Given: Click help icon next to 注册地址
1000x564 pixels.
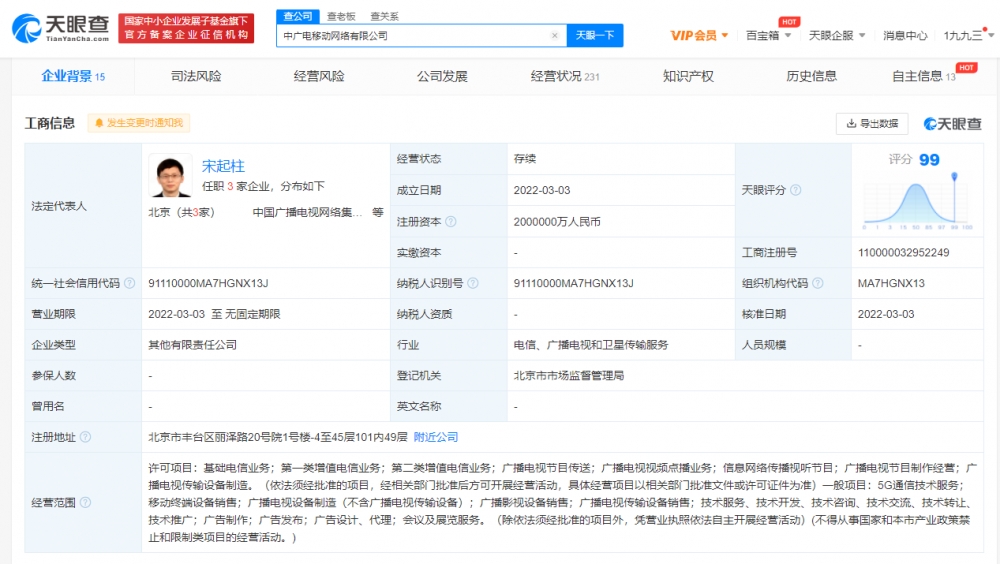Looking at the screenshot, I should (x=85, y=437).
